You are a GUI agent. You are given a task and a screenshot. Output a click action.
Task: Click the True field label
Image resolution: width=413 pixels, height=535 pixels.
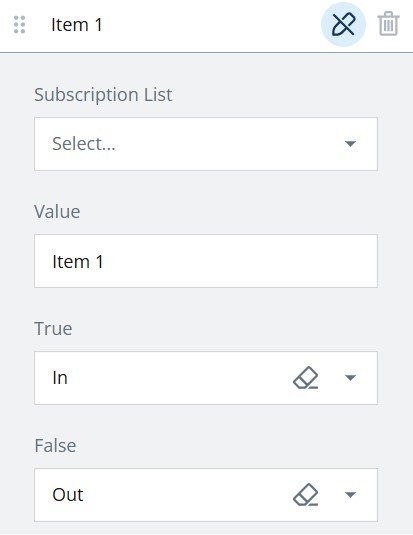53,329
